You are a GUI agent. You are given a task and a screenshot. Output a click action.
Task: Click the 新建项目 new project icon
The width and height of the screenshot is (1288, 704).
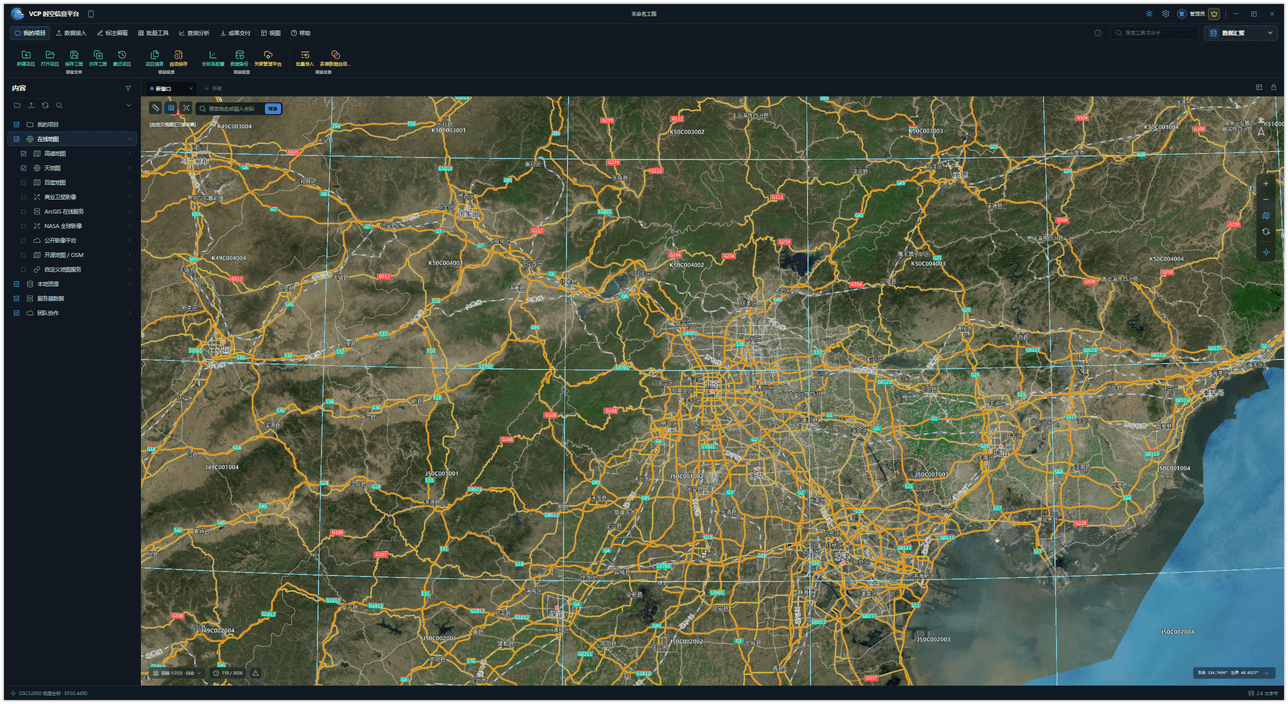(26, 55)
